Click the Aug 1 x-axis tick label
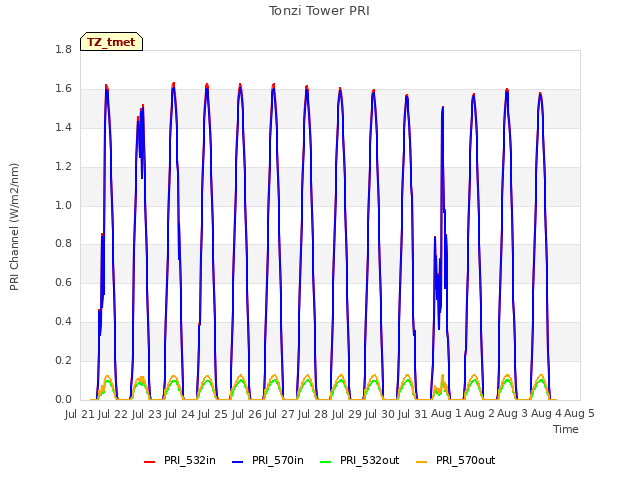 [x=446, y=414]
